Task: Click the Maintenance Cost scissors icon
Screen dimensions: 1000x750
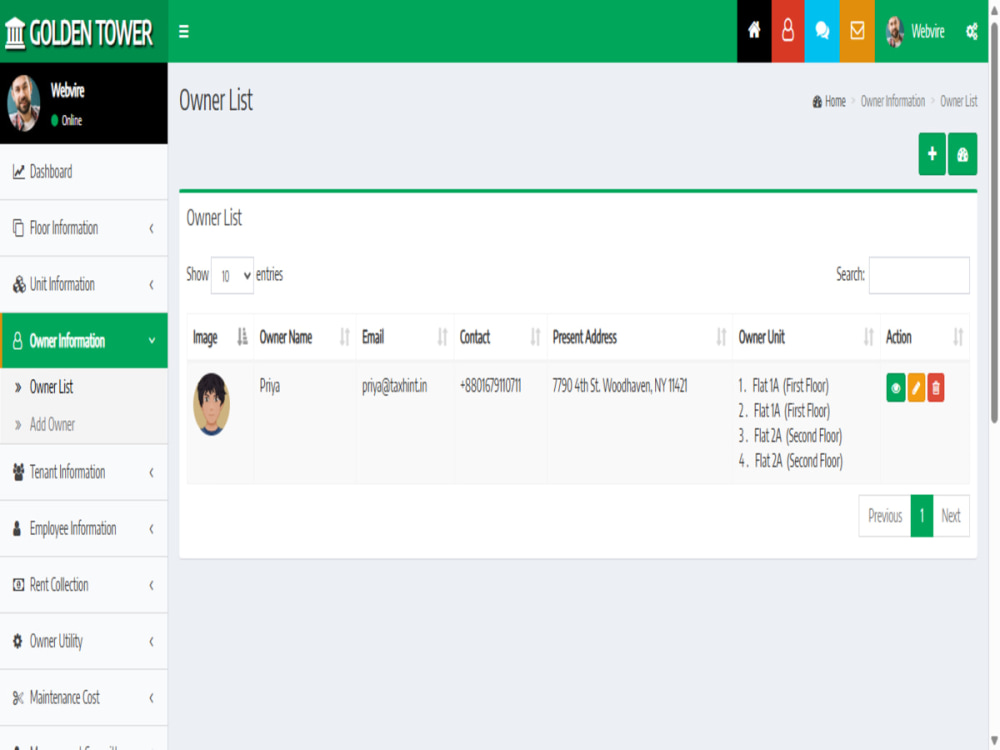Action: 18,698
